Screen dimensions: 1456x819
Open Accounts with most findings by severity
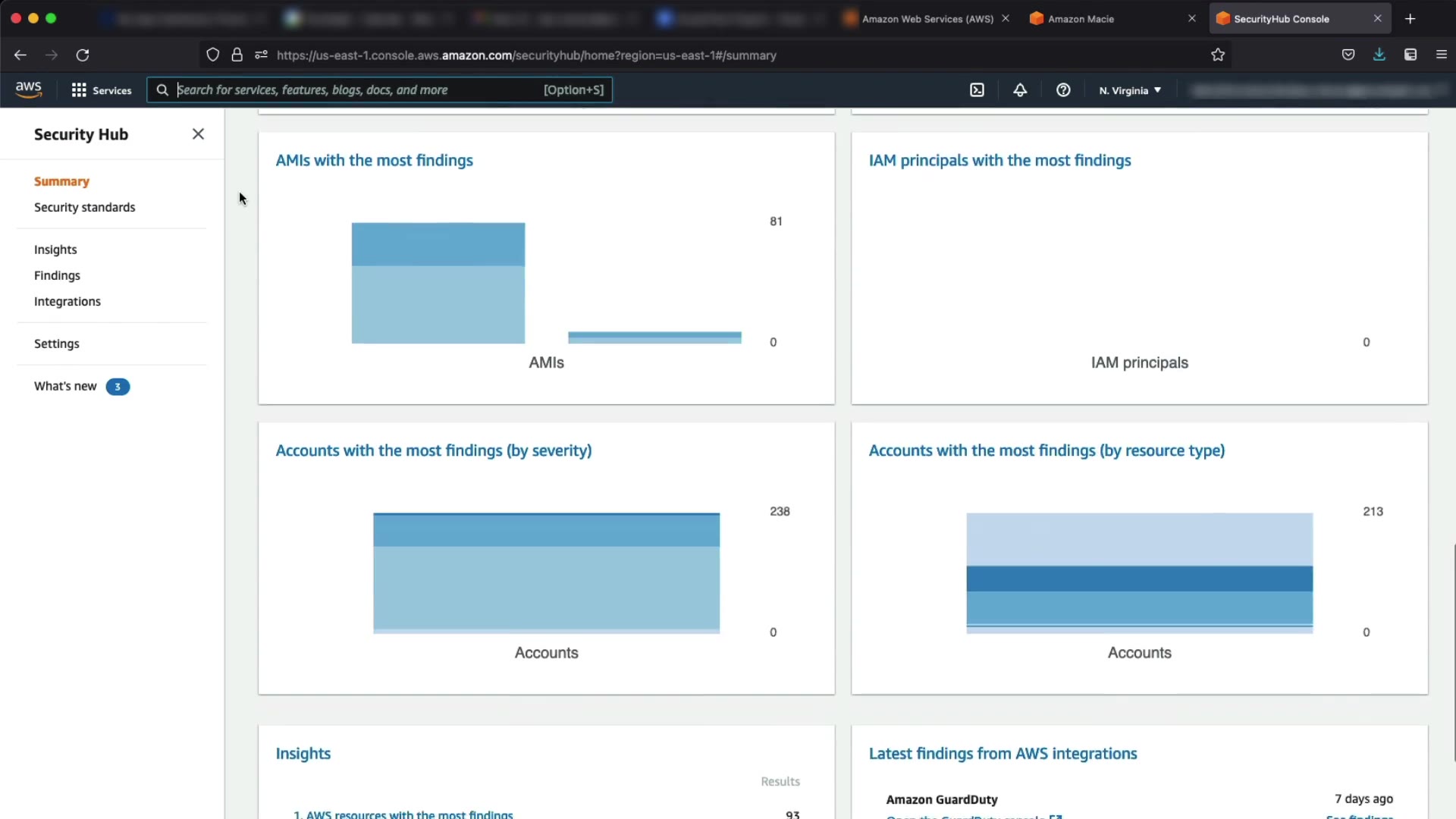[x=433, y=450]
